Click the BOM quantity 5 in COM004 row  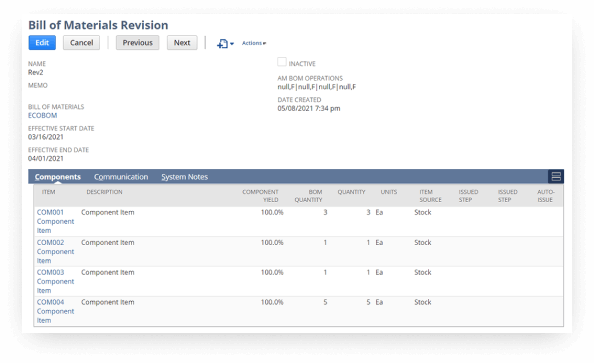325,302
